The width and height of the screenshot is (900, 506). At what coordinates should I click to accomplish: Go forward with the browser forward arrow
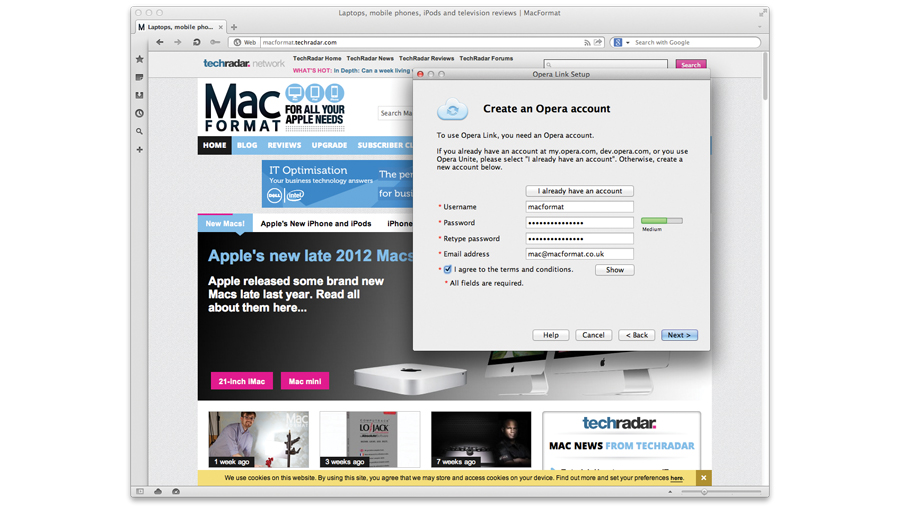click(178, 42)
